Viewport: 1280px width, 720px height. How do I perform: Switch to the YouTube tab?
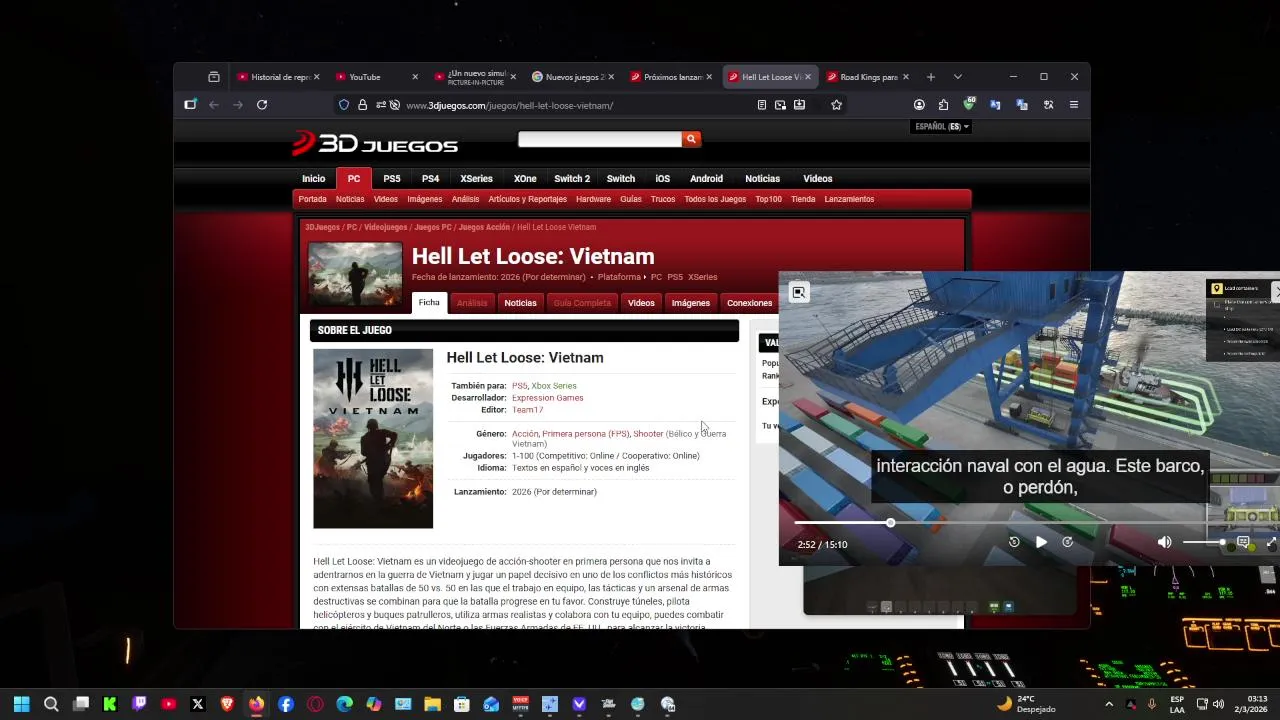[x=375, y=77]
